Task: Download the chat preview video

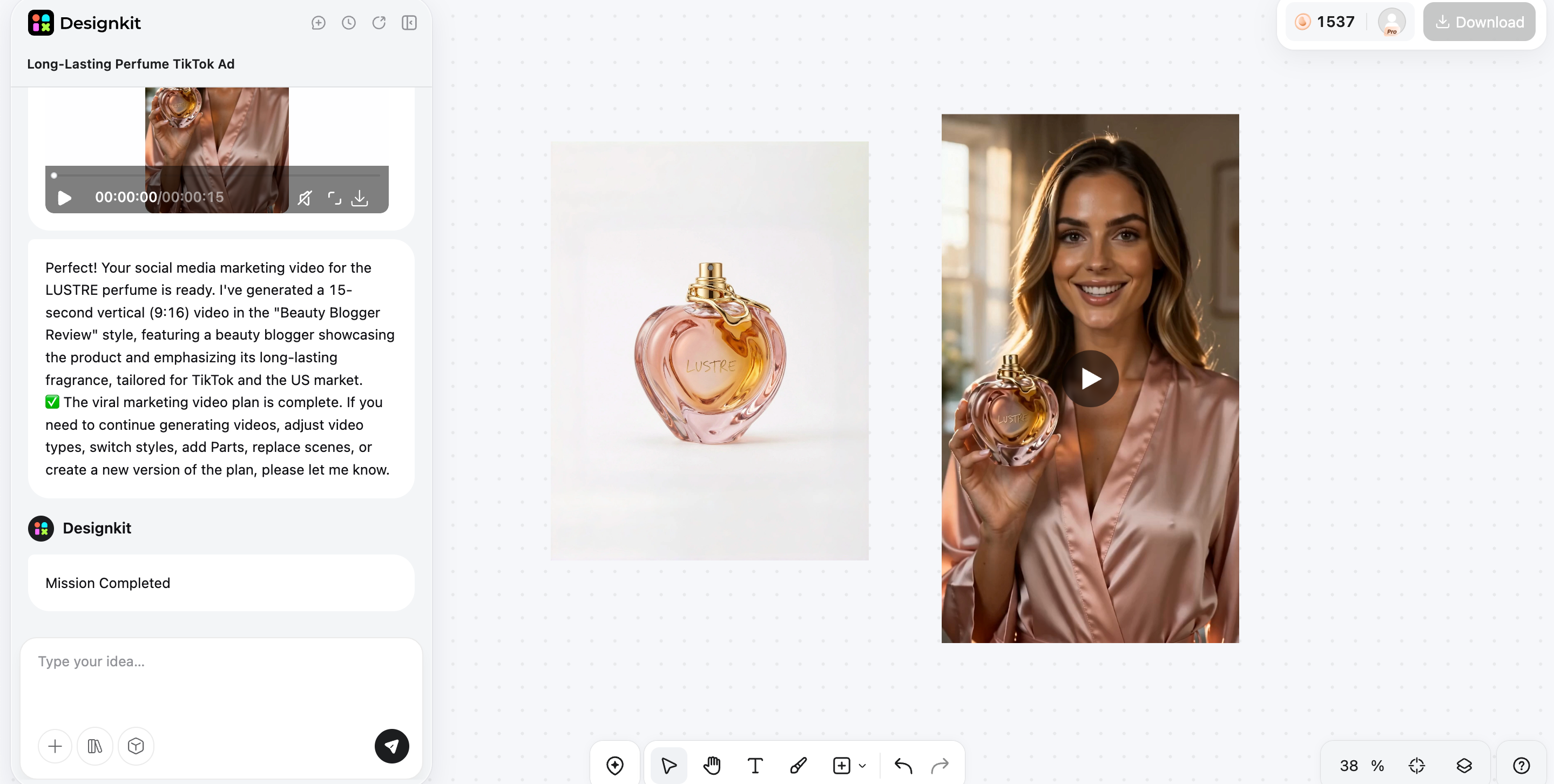Action: click(360, 198)
